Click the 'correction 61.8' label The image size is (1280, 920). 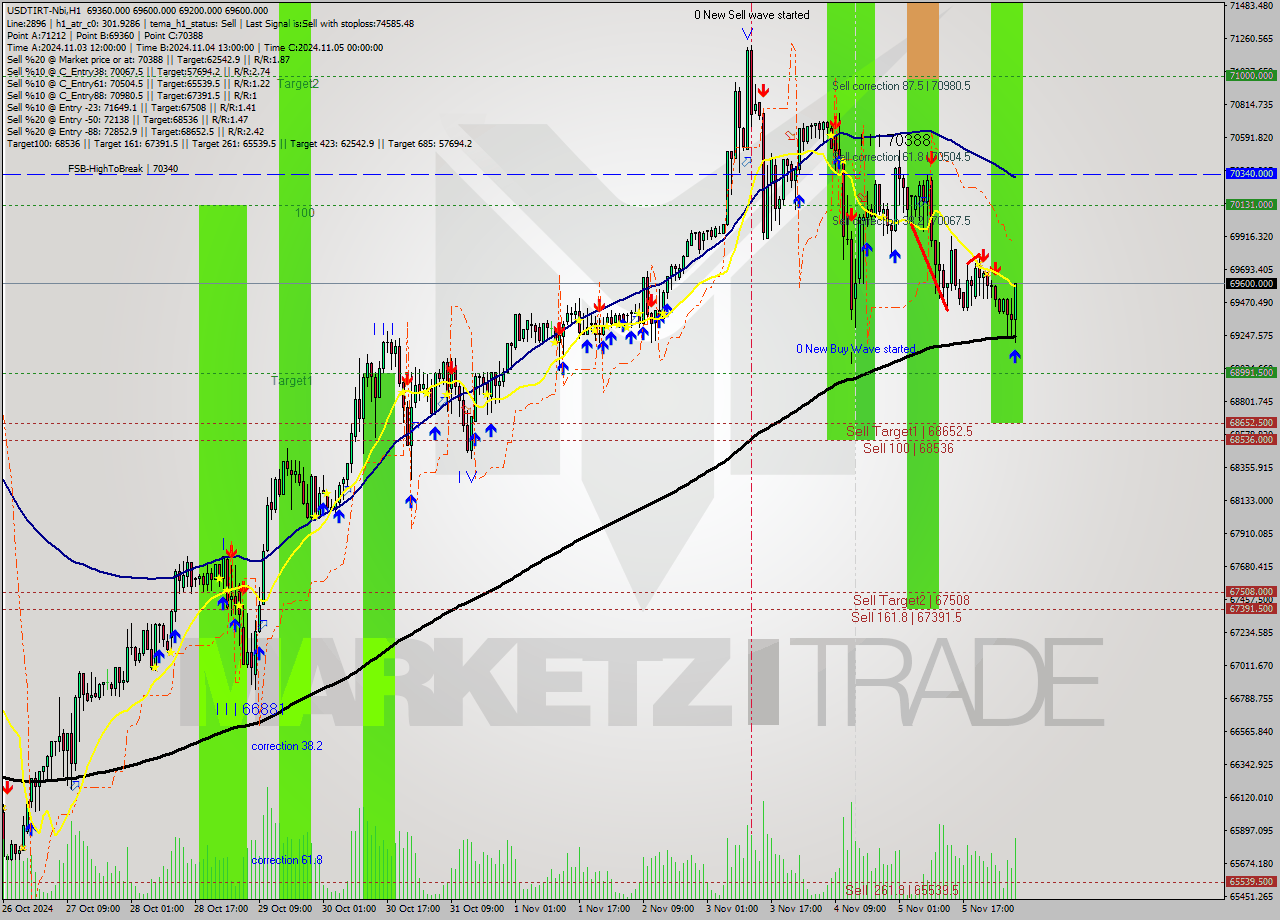(286, 860)
